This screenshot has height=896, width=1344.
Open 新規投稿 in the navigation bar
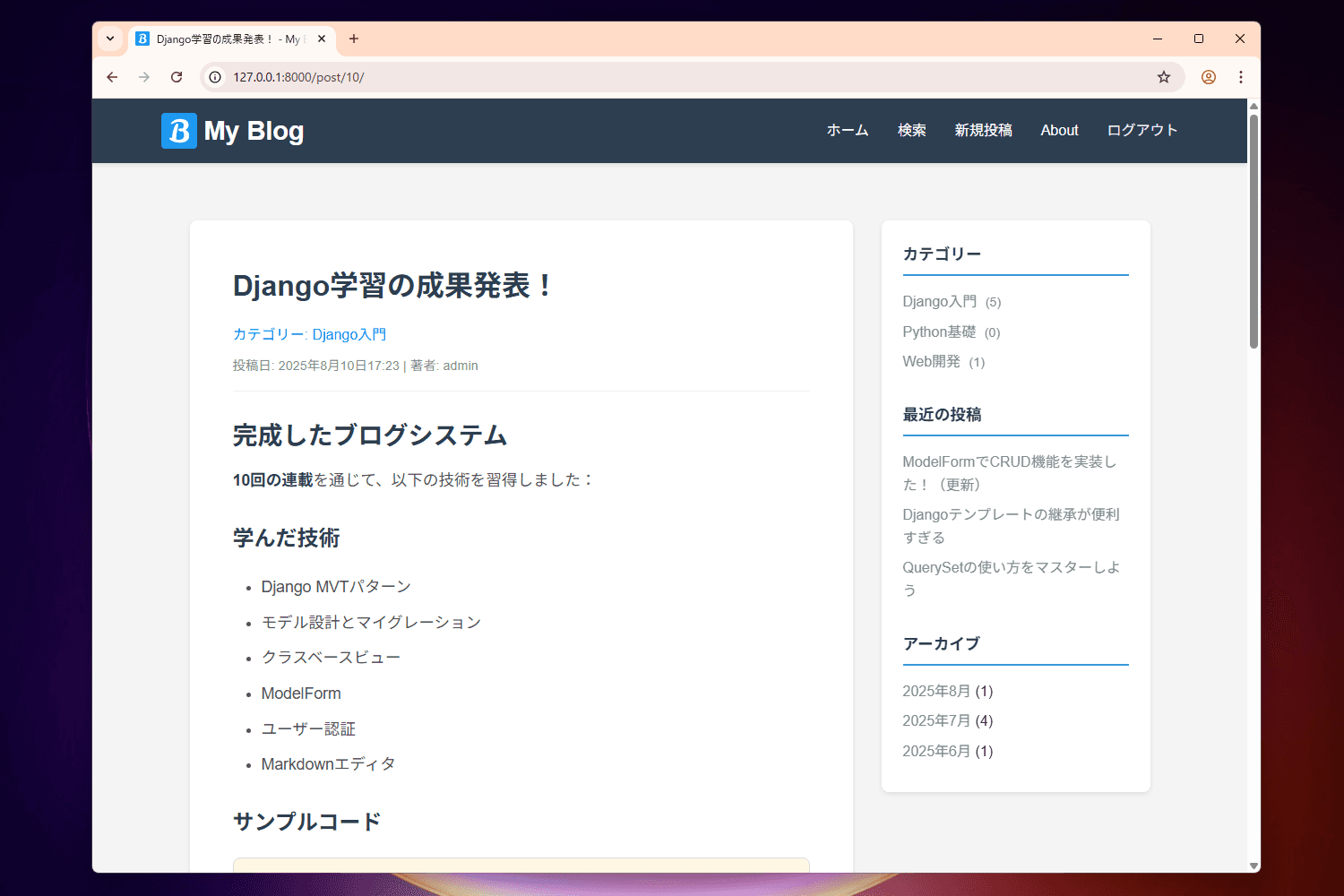[984, 131]
